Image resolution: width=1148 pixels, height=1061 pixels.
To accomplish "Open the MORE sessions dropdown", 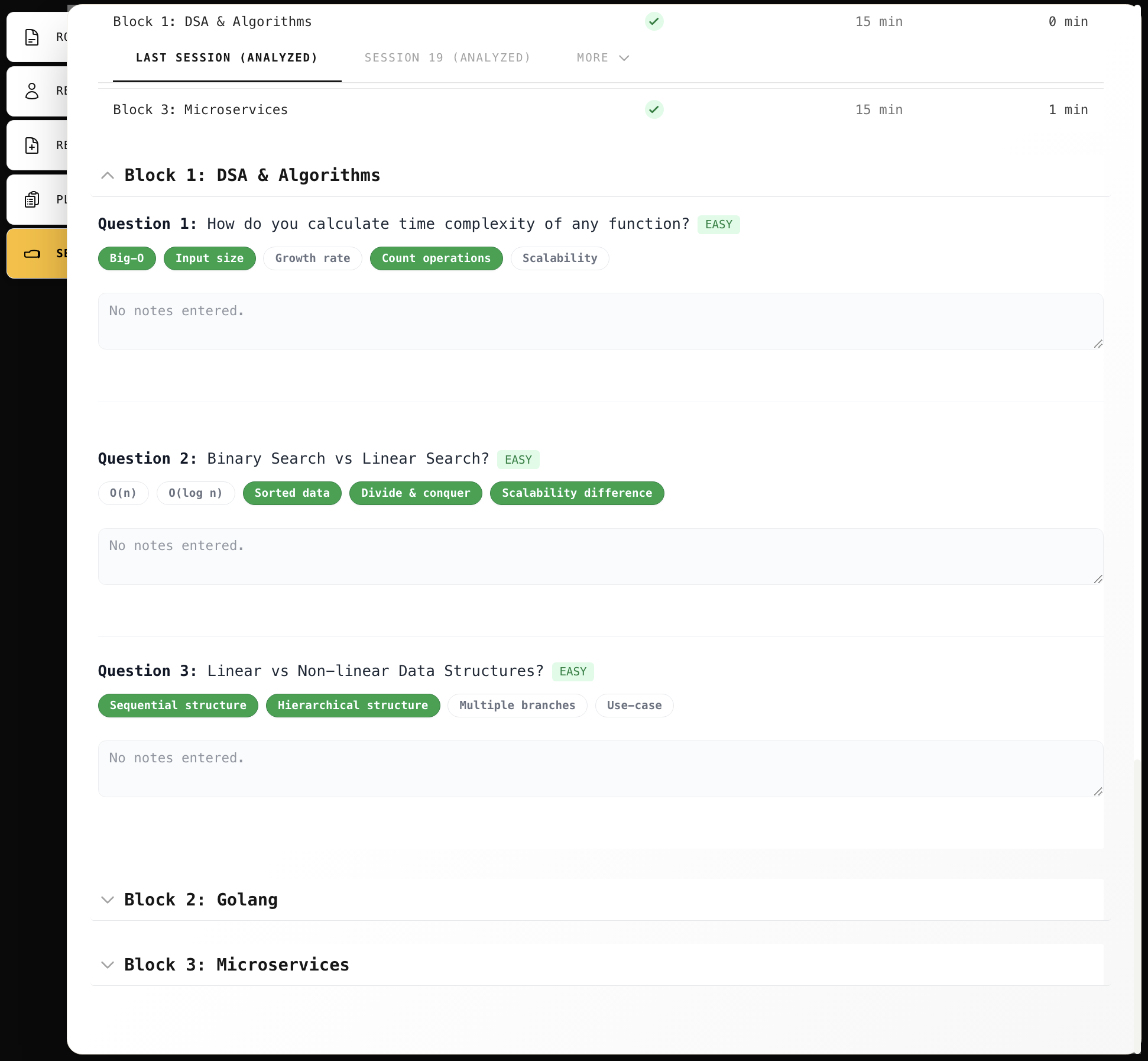I will point(602,57).
